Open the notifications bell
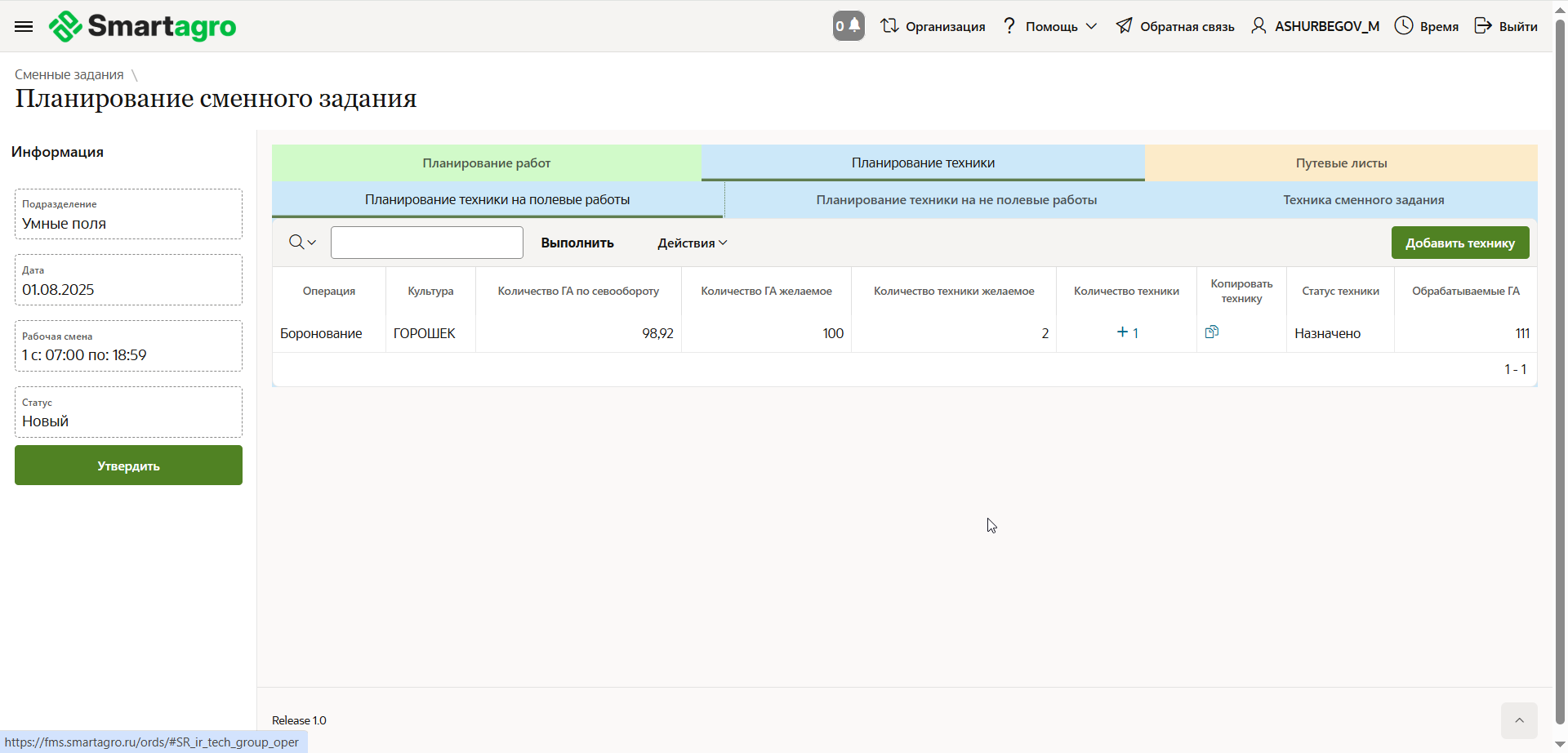The height and width of the screenshot is (753, 1568). [x=849, y=26]
